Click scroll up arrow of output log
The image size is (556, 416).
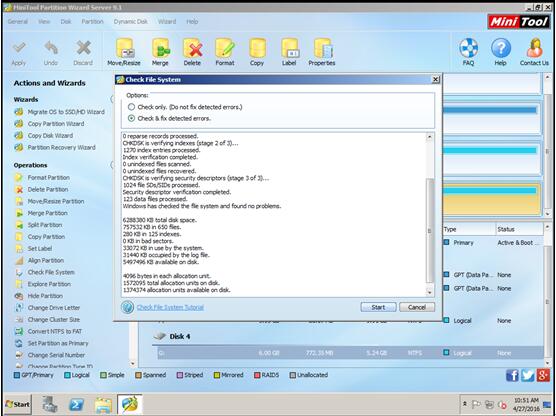[430, 137]
